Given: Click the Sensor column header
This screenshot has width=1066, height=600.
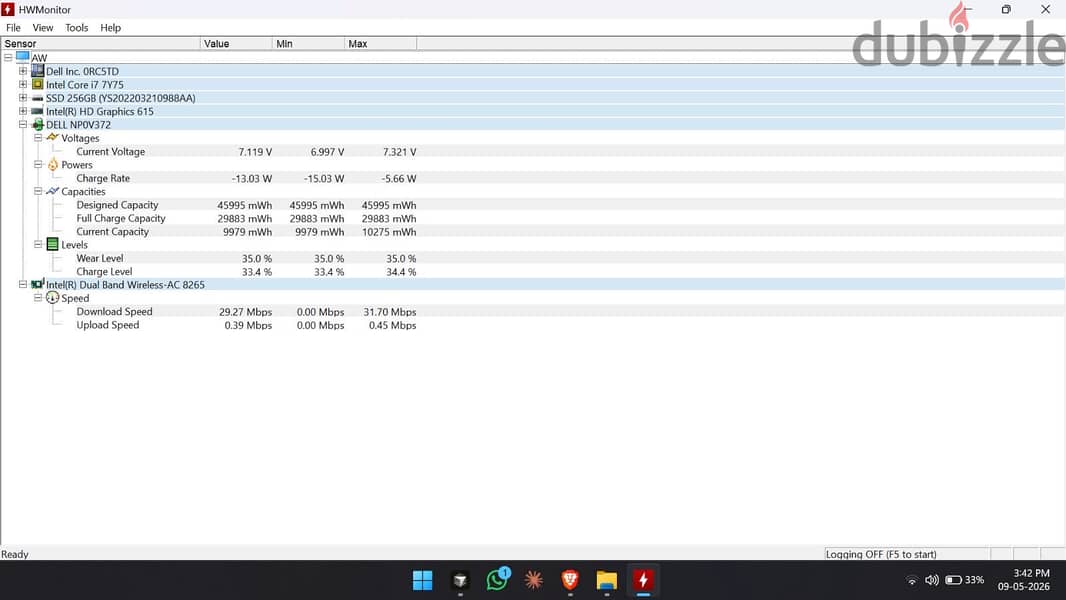Looking at the screenshot, I should point(101,43).
